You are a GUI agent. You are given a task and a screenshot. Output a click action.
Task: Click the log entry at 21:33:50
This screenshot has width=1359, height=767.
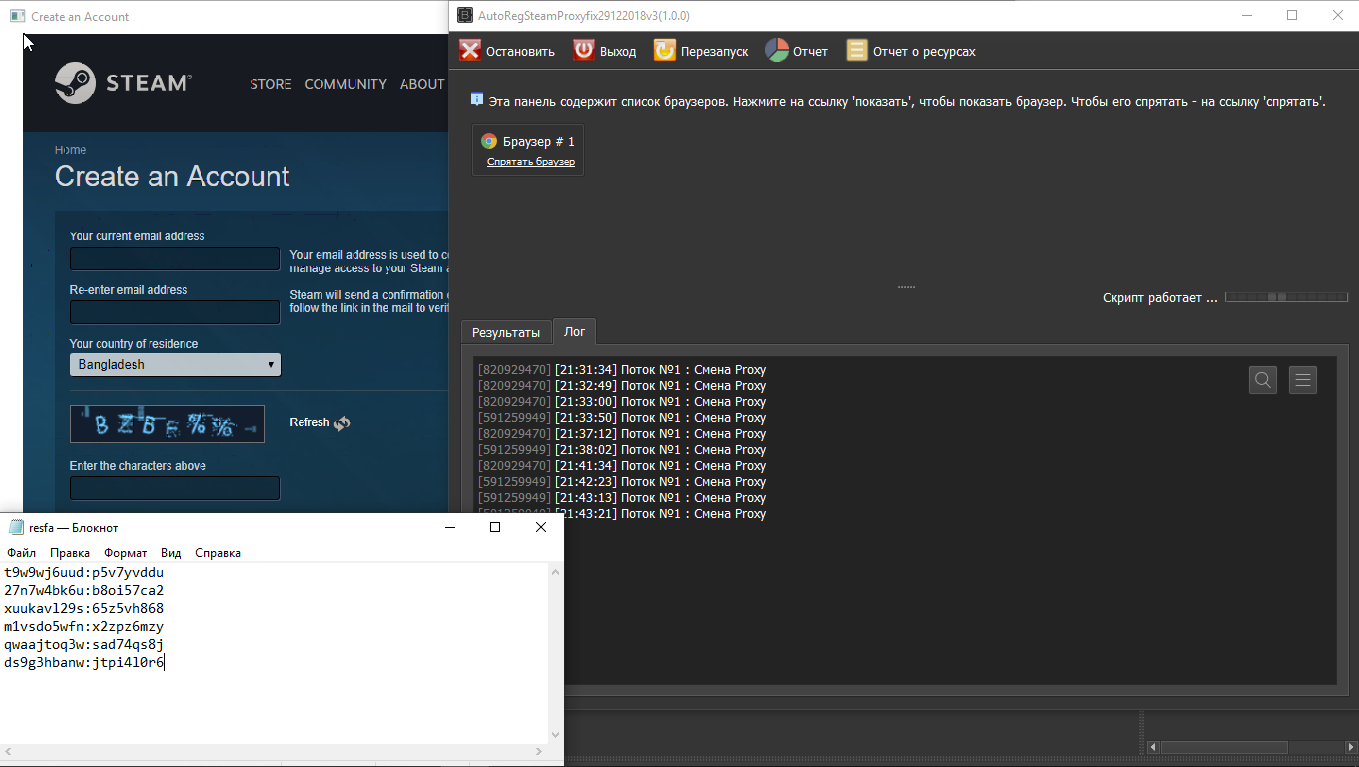(622, 418)
